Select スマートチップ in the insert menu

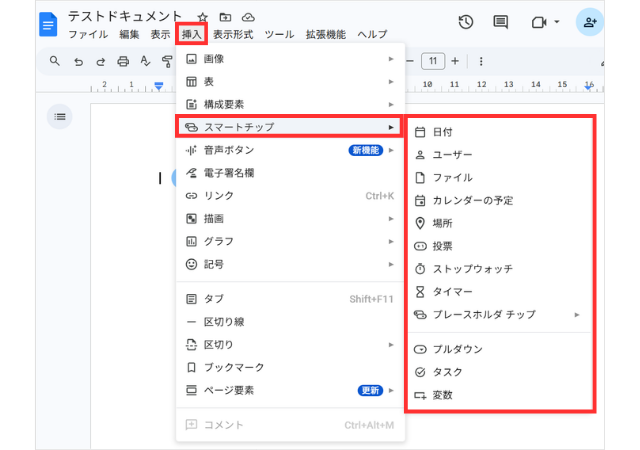pos(290,127)
